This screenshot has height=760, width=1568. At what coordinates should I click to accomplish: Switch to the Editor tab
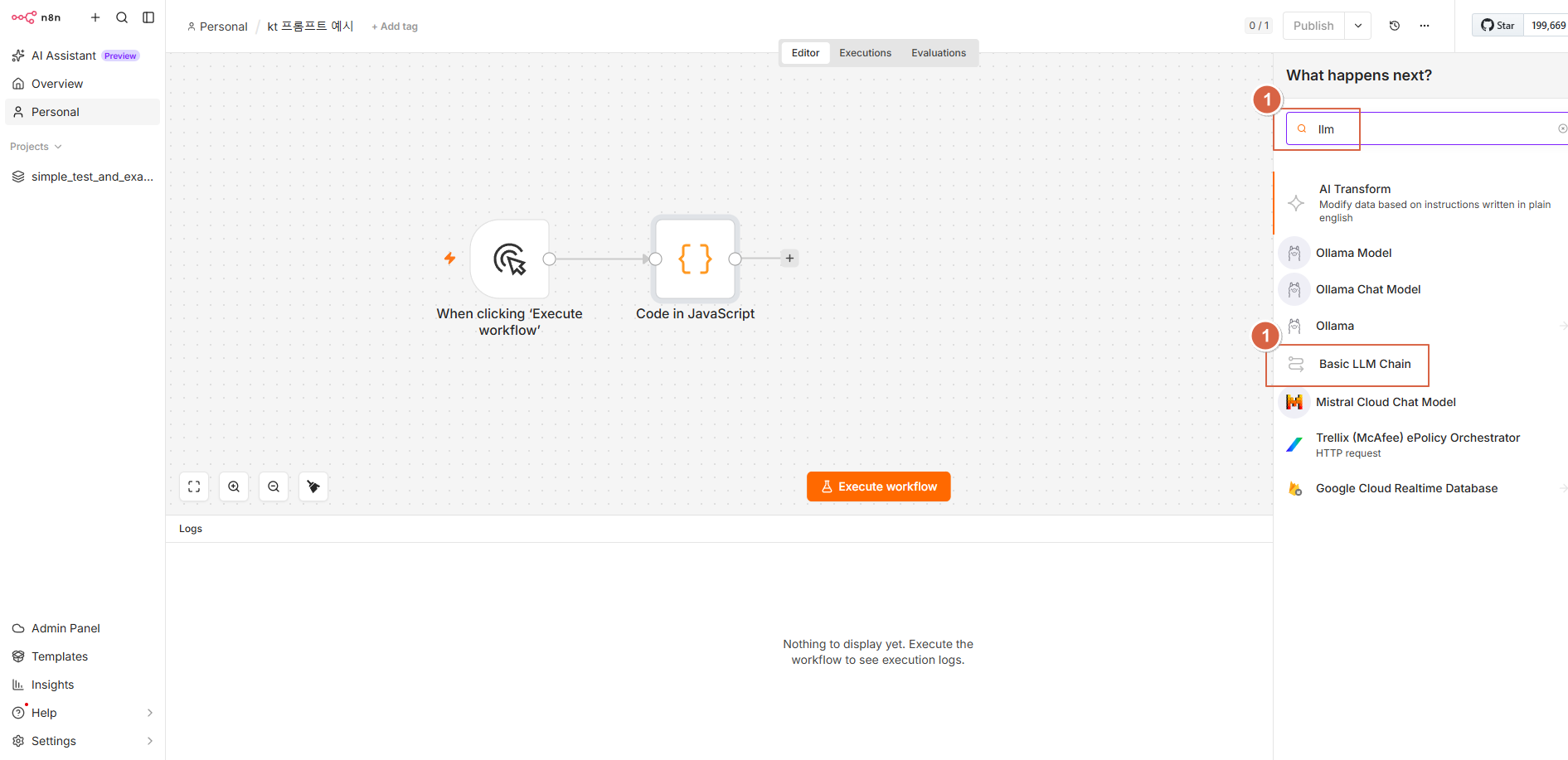[805, 53]
